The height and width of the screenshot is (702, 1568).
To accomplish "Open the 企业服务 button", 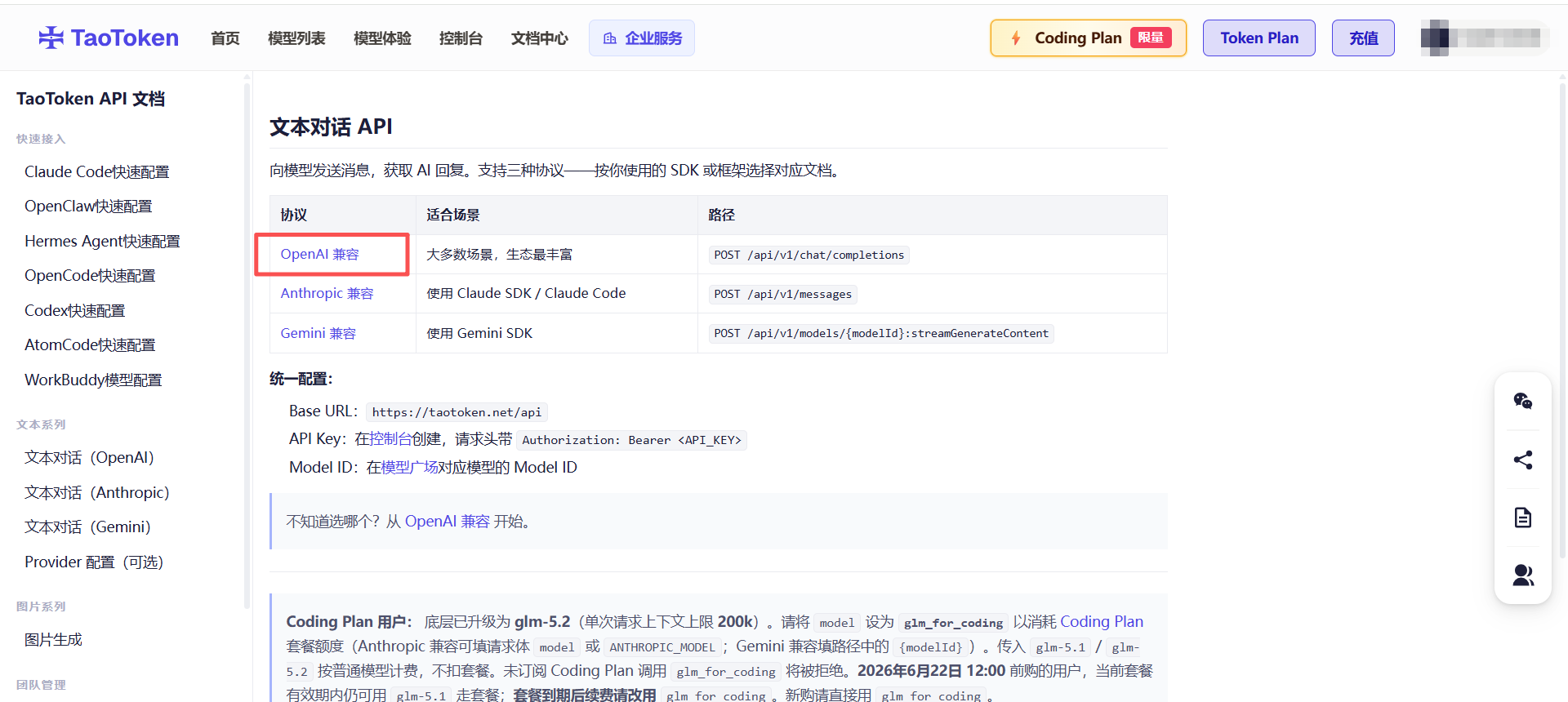I will [642, 38].
